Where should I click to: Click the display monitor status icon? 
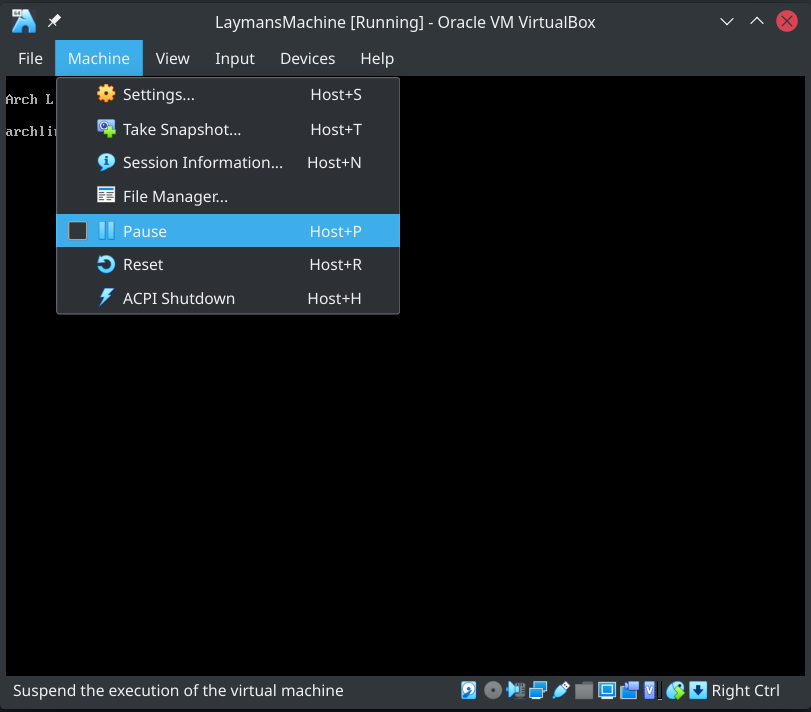pyautogui.click(x=607, y=690)
